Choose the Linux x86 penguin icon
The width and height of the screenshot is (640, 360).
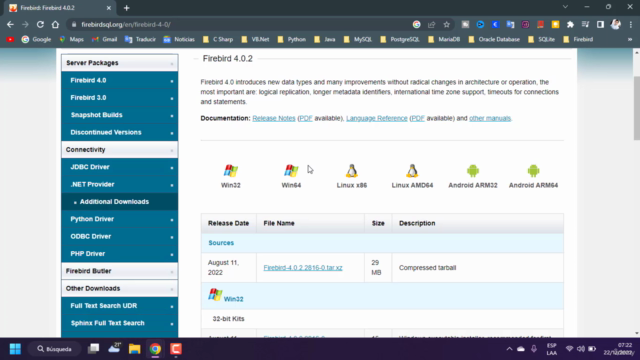coord(351,171)
